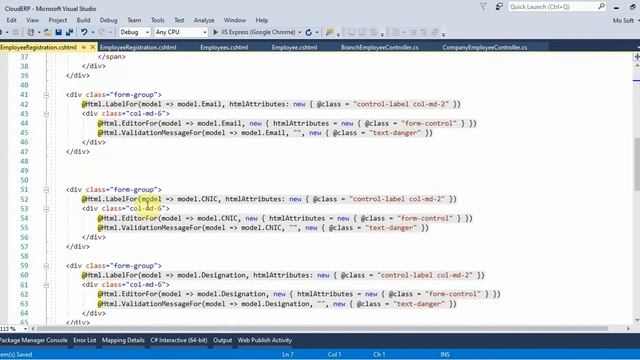Click the horizontal scrollbar thumb
The height and width of the screenshot is (360, 640).
(x=322, y=329)
